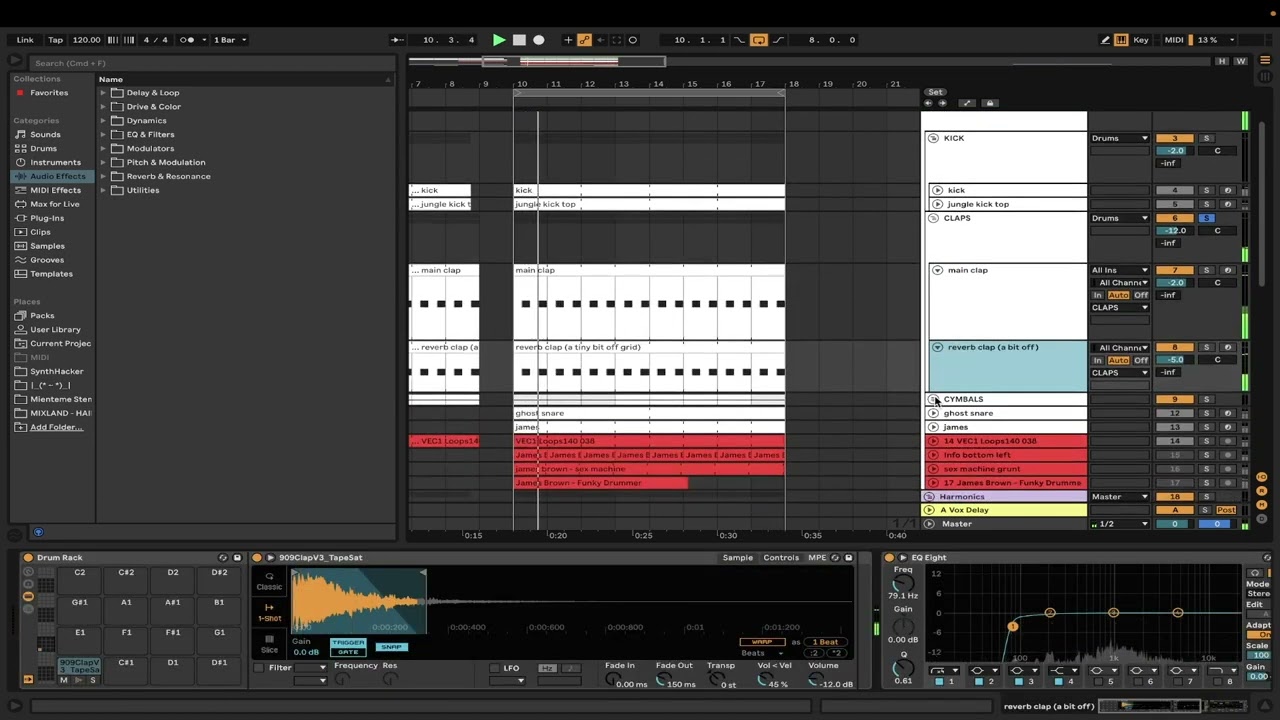Click the 120.00 tempo field
This screenshot has width=1280, height=720.
pyautogui.click(x=87, y=40)
